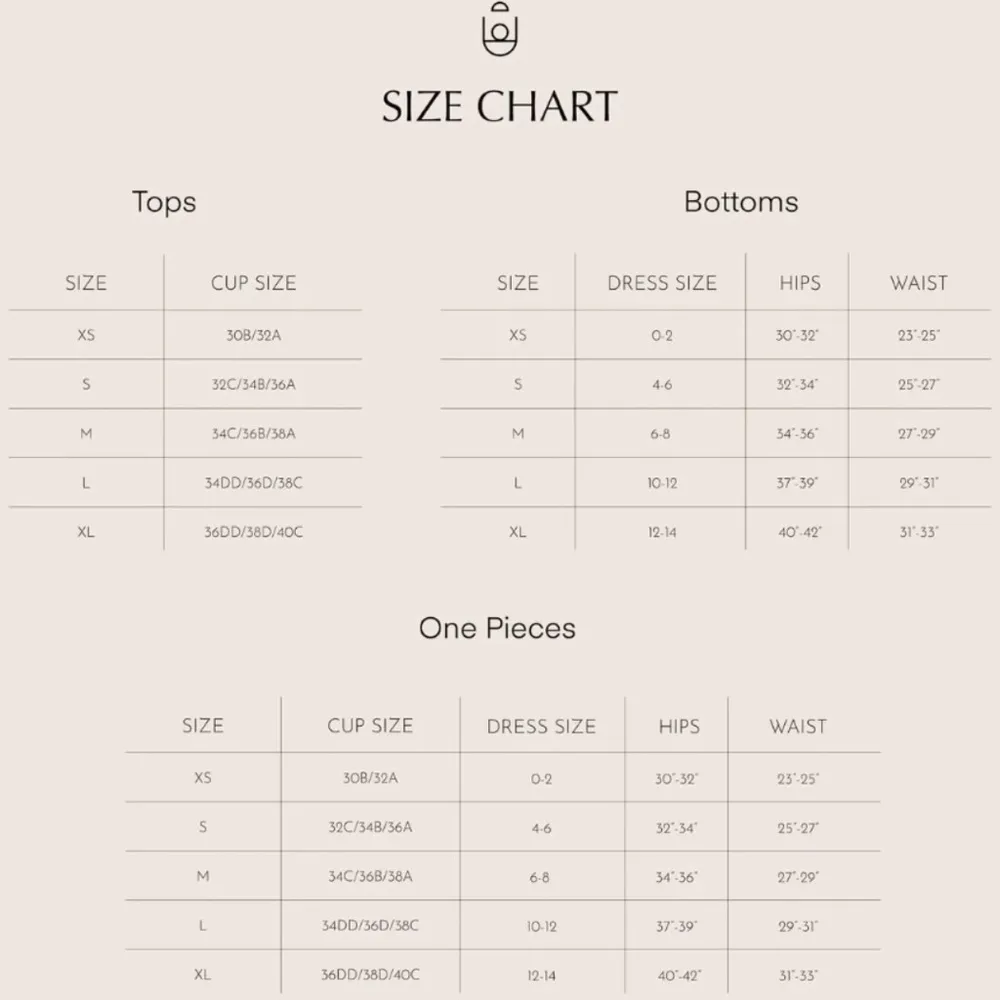The height and width of the screenshot is (1000, 1000).
Task: Click dress size 10-12 in One Pieces table
Action: click(x=541, y=927)
